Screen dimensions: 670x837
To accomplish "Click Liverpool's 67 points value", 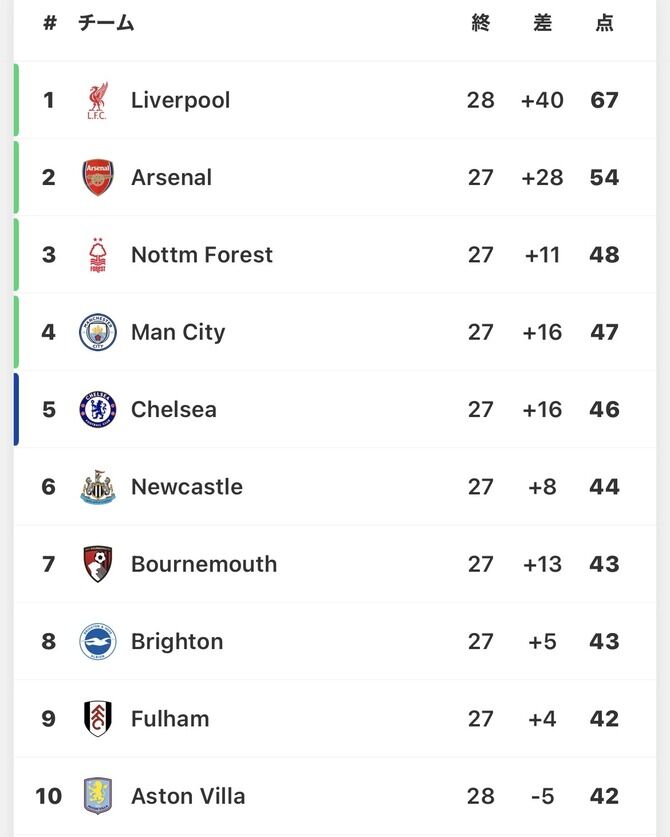I will (604, 101).
